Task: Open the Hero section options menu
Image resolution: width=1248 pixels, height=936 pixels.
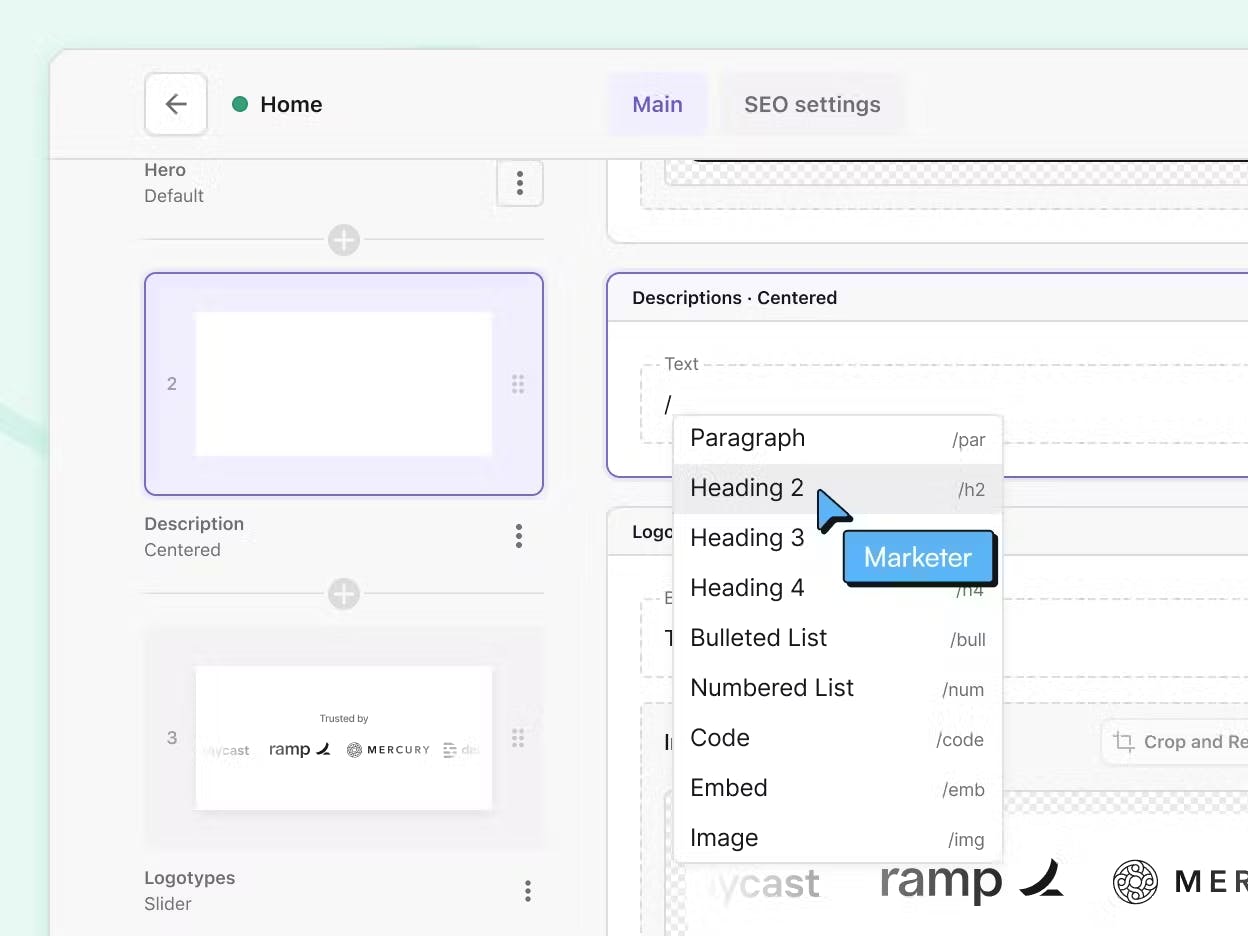Action: (519, 183)
